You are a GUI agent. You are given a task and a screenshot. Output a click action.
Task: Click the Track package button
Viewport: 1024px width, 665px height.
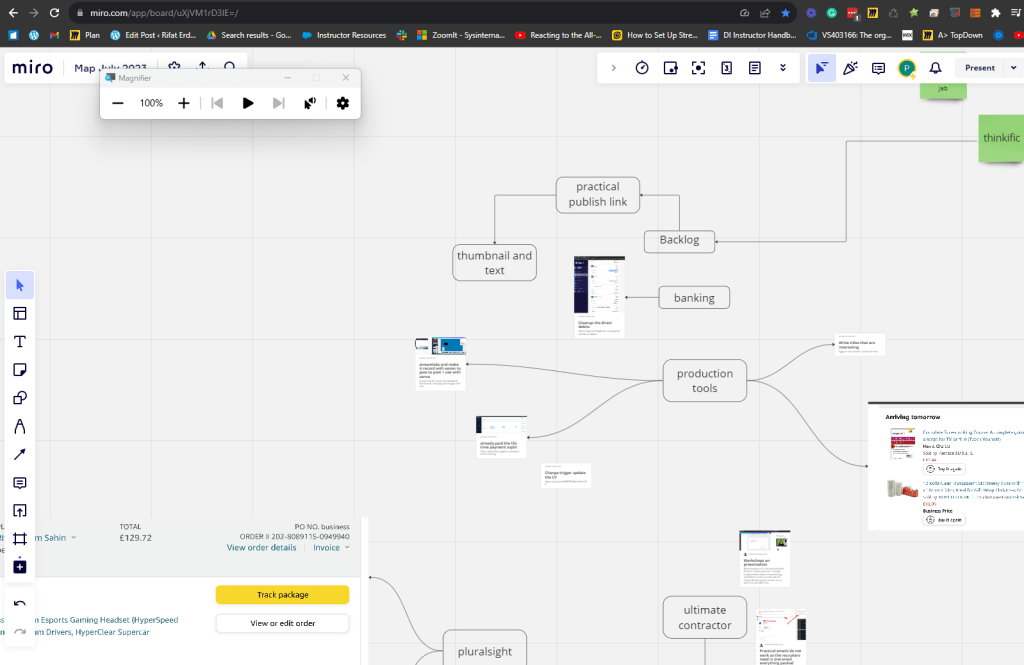tap(282, 594)
